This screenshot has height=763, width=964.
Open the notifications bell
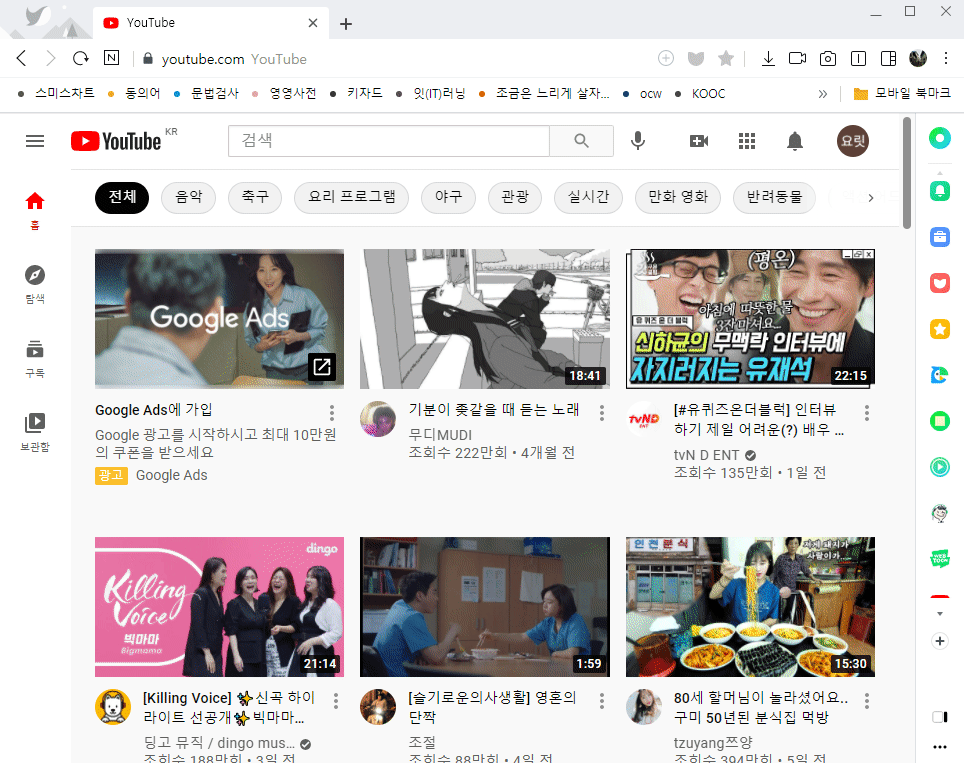[x=795, y=141]
